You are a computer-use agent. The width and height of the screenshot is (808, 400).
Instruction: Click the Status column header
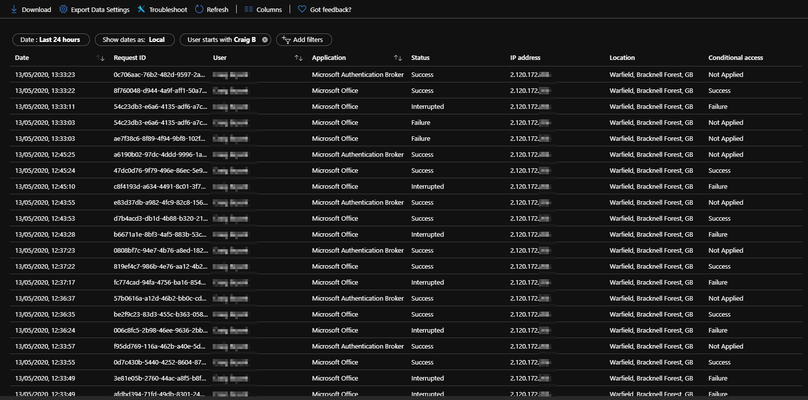[x=420, y=58]
